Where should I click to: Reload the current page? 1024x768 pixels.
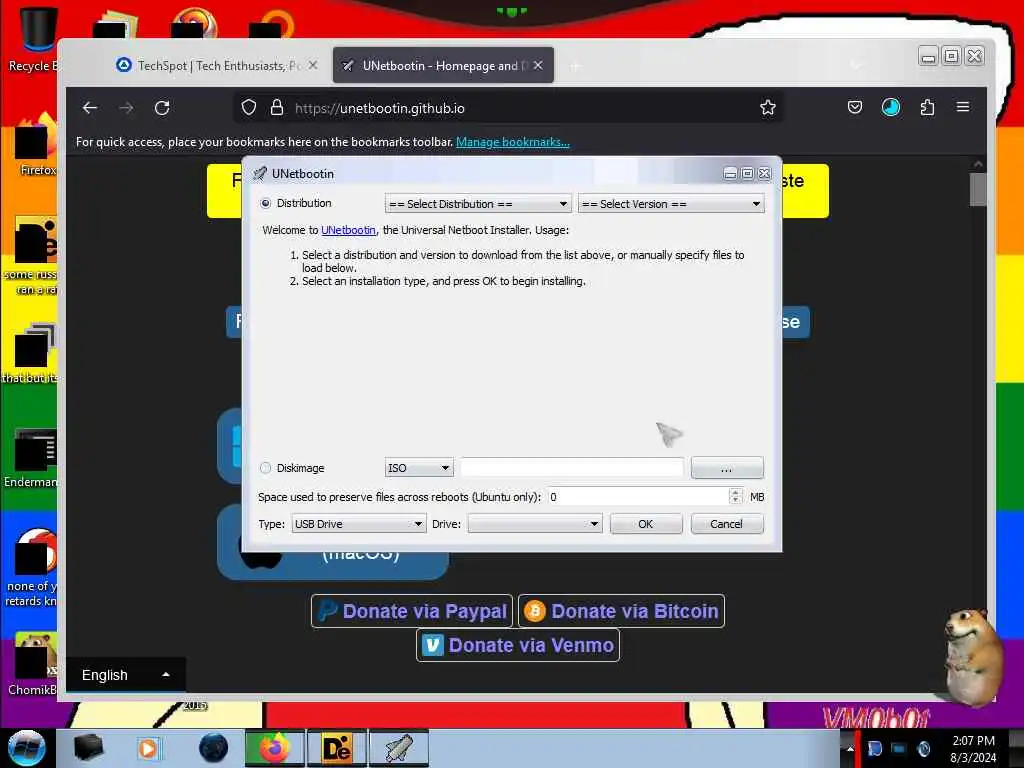click(163, 108)
